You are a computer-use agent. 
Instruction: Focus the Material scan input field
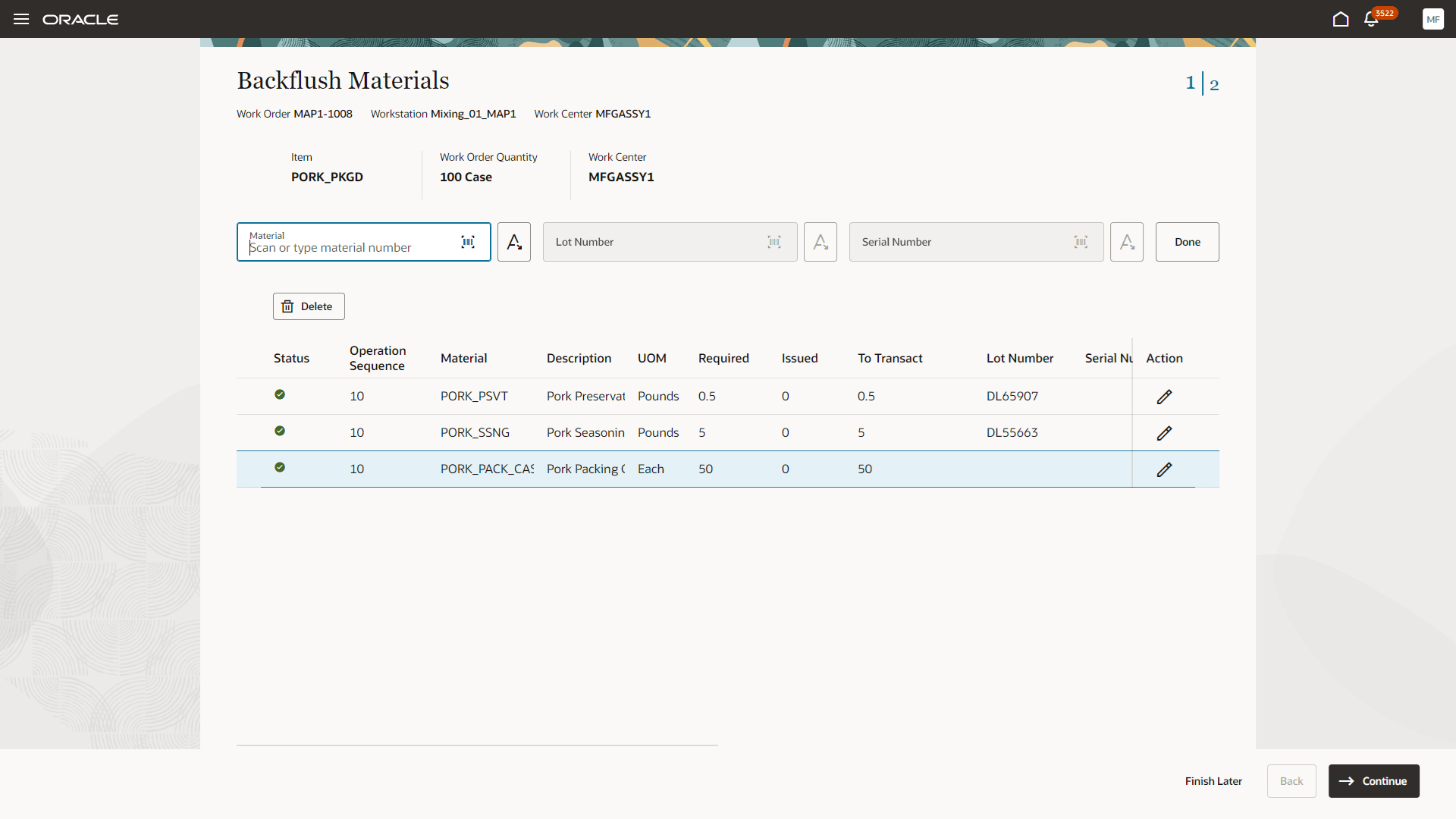349,247
